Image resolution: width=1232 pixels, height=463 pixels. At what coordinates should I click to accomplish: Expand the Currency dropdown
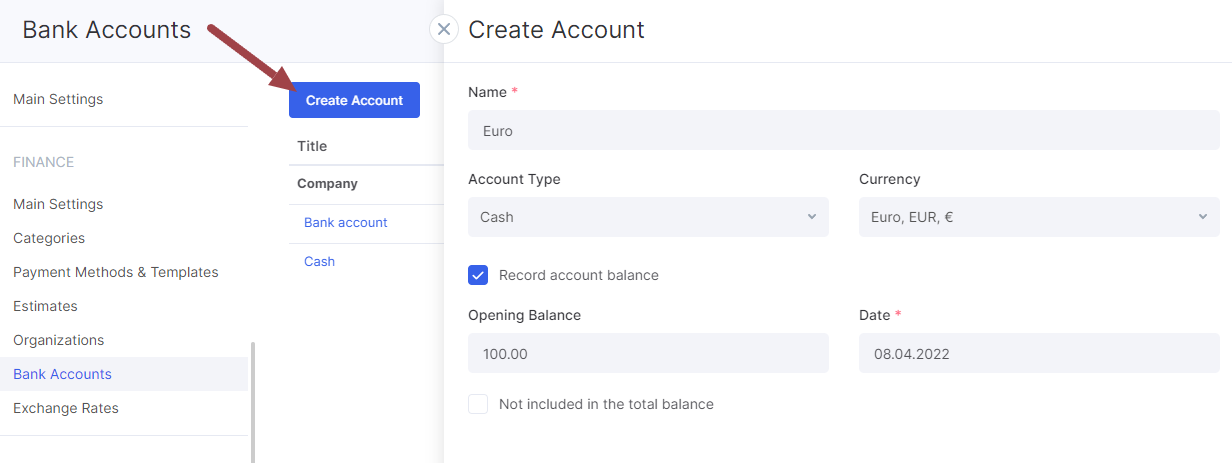pyautogui.click(x=1039, y=217)
